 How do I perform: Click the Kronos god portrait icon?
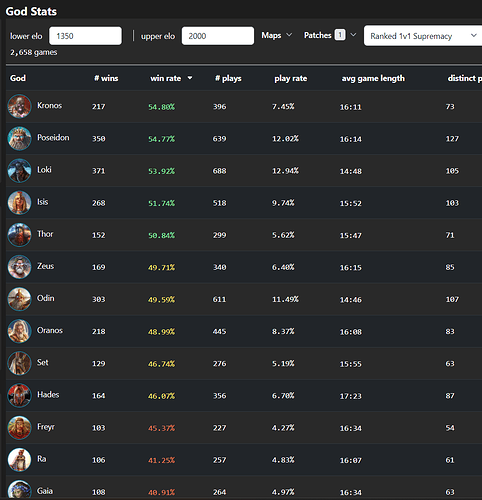pyautogui.click(x=19, y=106)
